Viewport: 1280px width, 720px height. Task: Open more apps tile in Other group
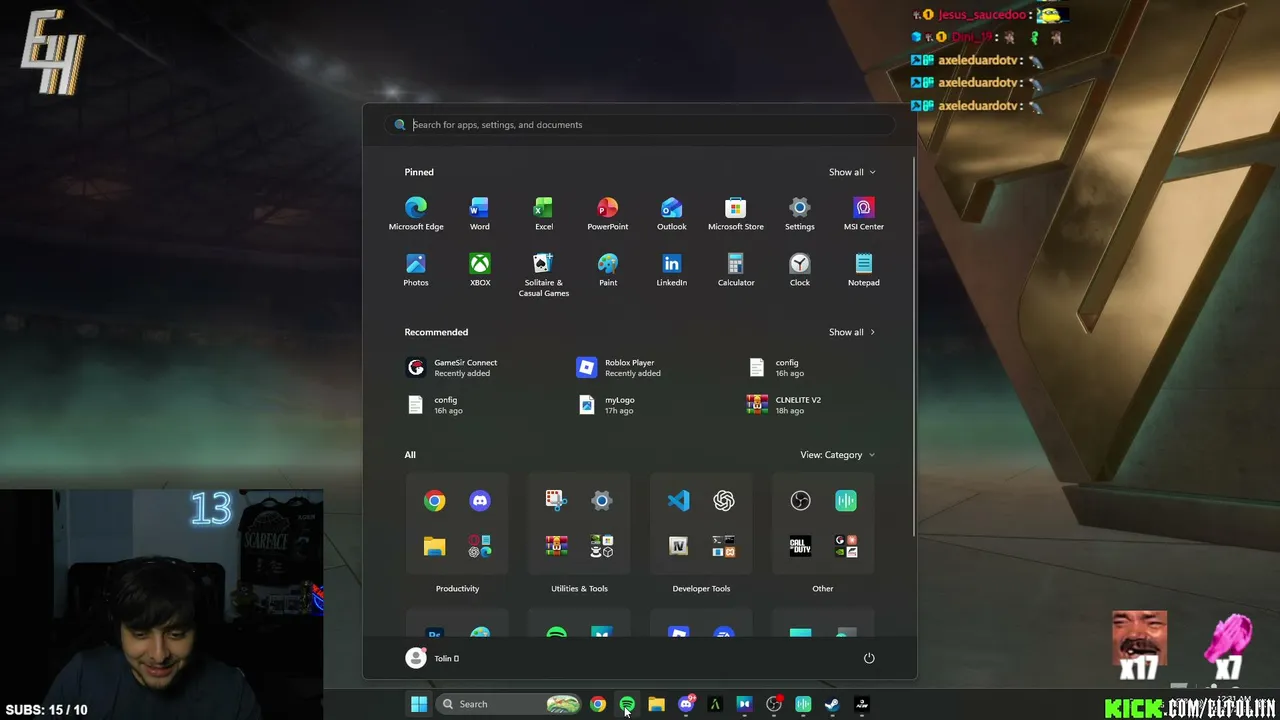tap(845, 546)
